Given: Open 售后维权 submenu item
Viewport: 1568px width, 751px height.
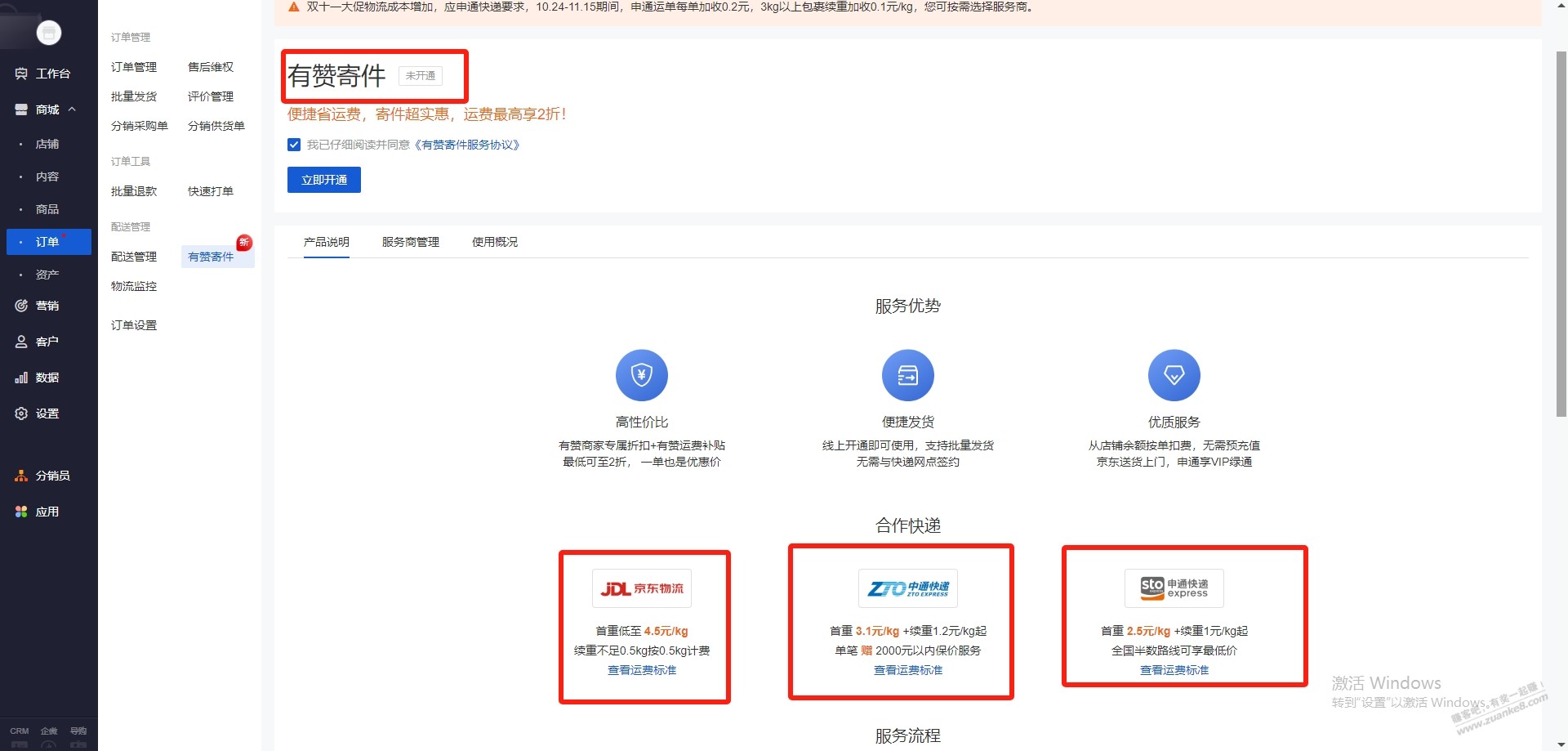Looking at the screenshot, I should click(x=211, y=67).
